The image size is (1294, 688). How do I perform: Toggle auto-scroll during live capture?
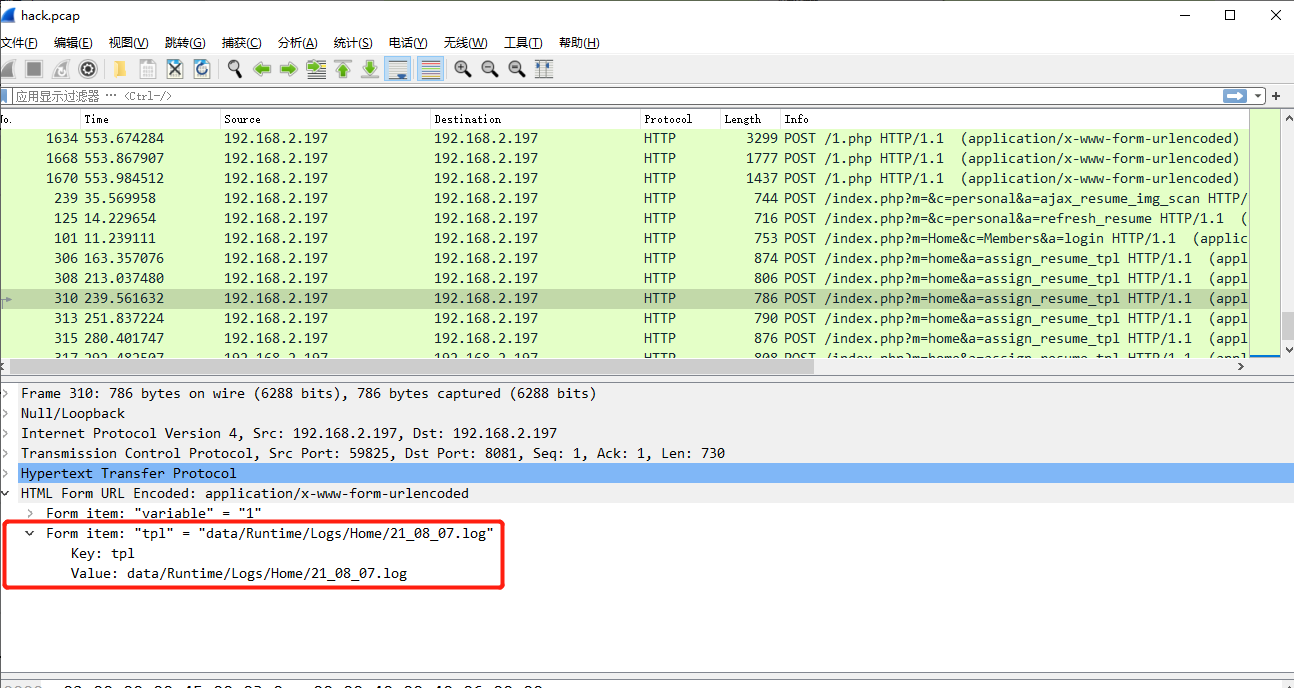click(x=398, y=69)
